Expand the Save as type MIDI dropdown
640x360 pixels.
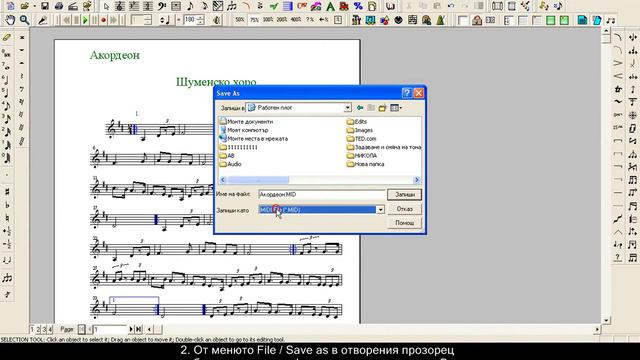point(380,209)
